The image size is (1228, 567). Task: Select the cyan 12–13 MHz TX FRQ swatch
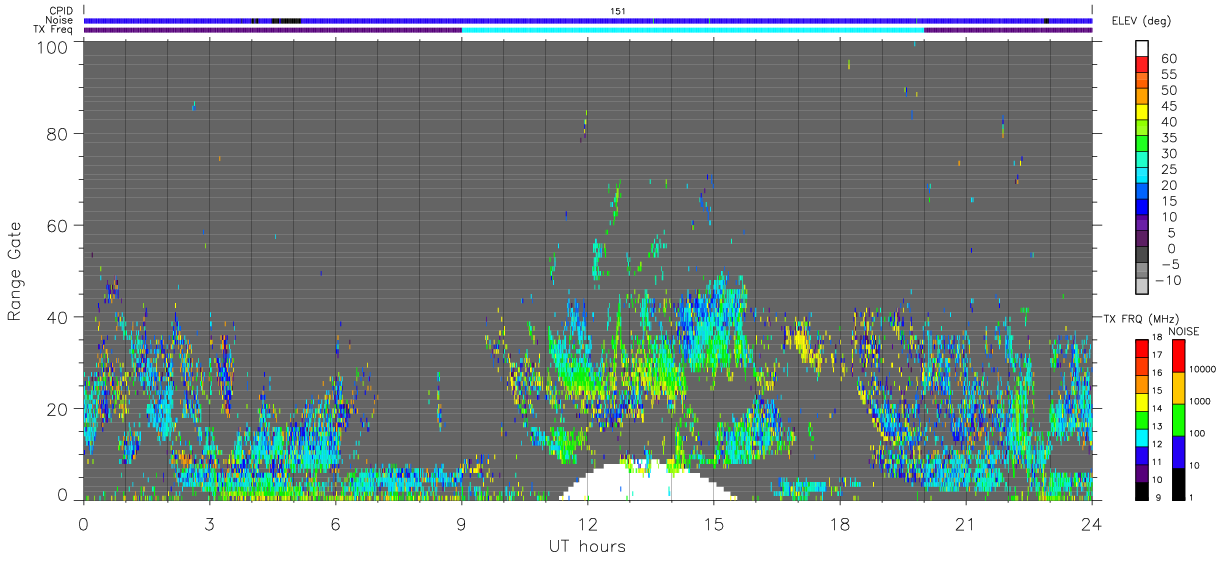1142,437
